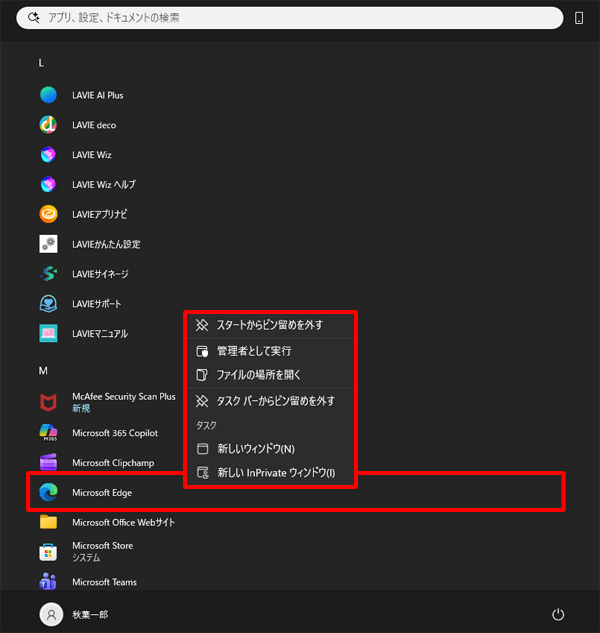Viewport: 600px width, 633px height.
Task: Open the Microsoft Teams icon
Action: [x=48, y=582]
